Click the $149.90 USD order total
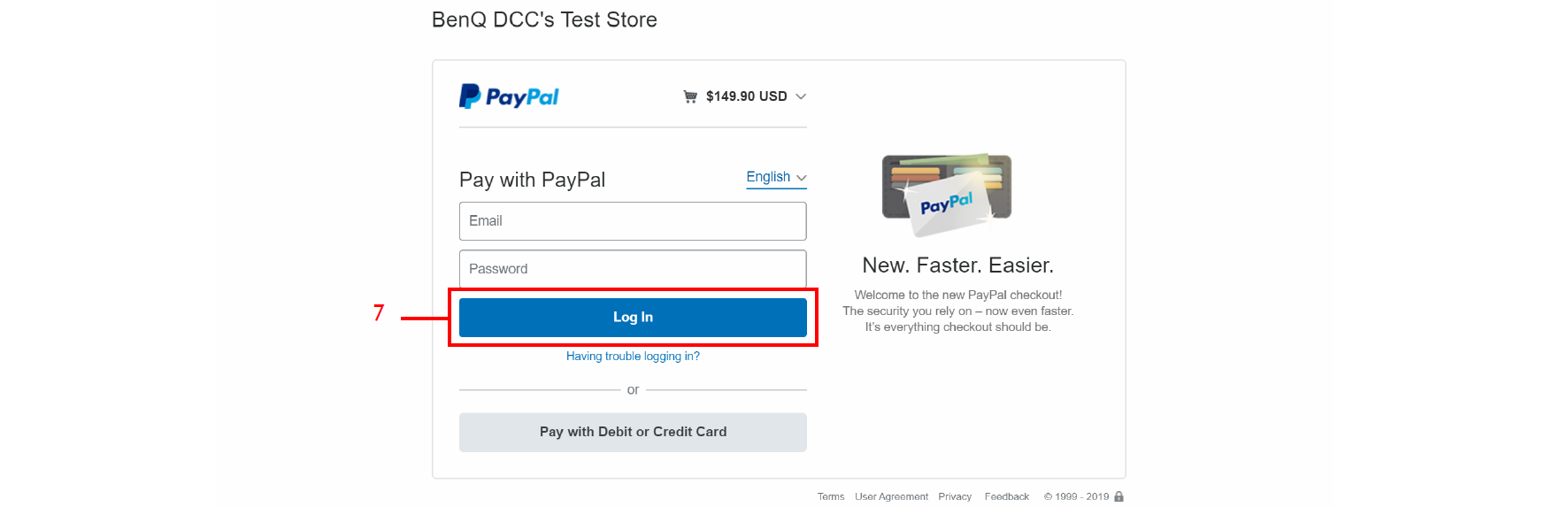The width and height of the screenshot is (1568, 507). pos(746,96)
